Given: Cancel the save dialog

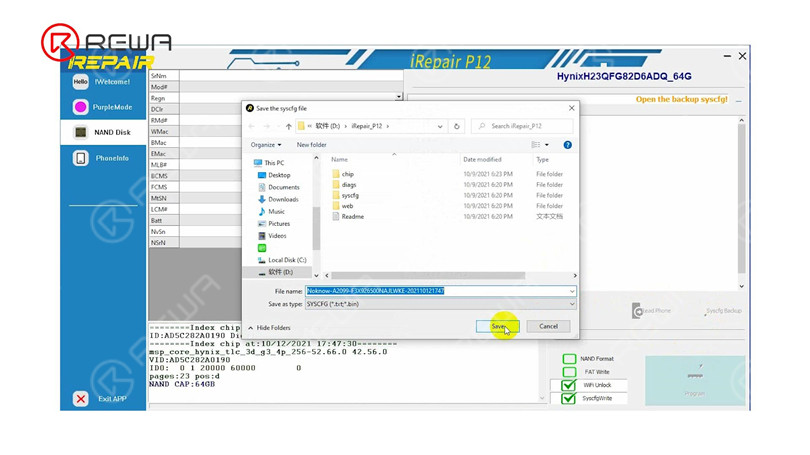Looking at the screenshot, I should [x=548, y=326].
